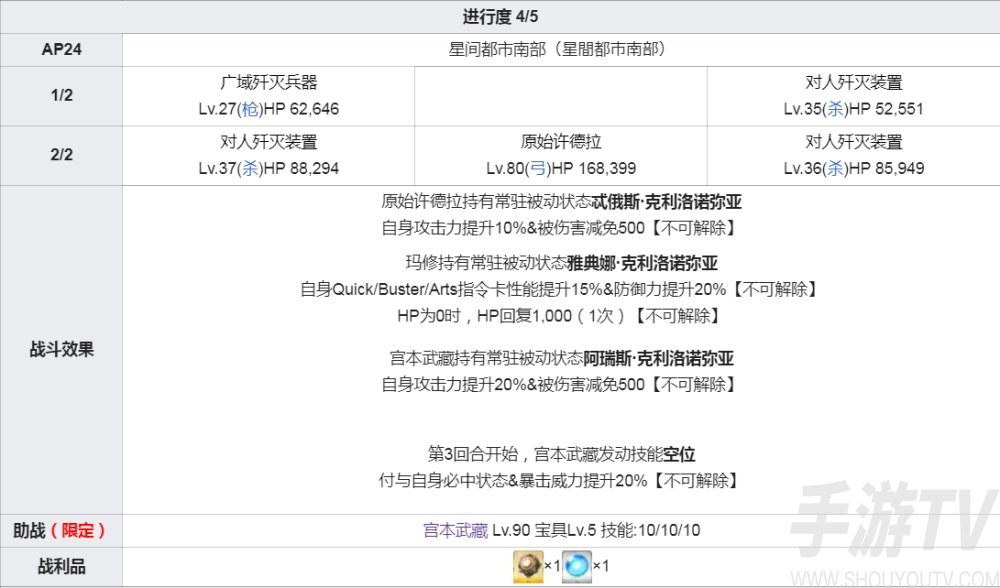Image resolution: width=1000 pixels, height=588 pixels.
Task: Select the 进行度 4/5 header text
Action: tap(500, 17)
